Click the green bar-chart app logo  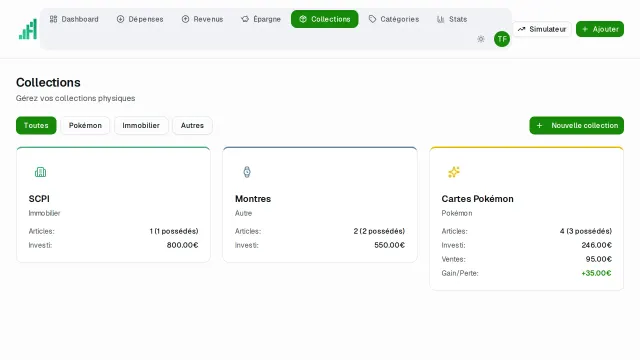(x=28, y=29)
